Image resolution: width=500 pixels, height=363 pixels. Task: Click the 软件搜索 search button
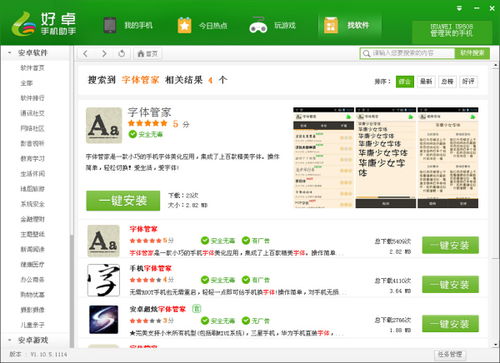[x=472, y=53]
